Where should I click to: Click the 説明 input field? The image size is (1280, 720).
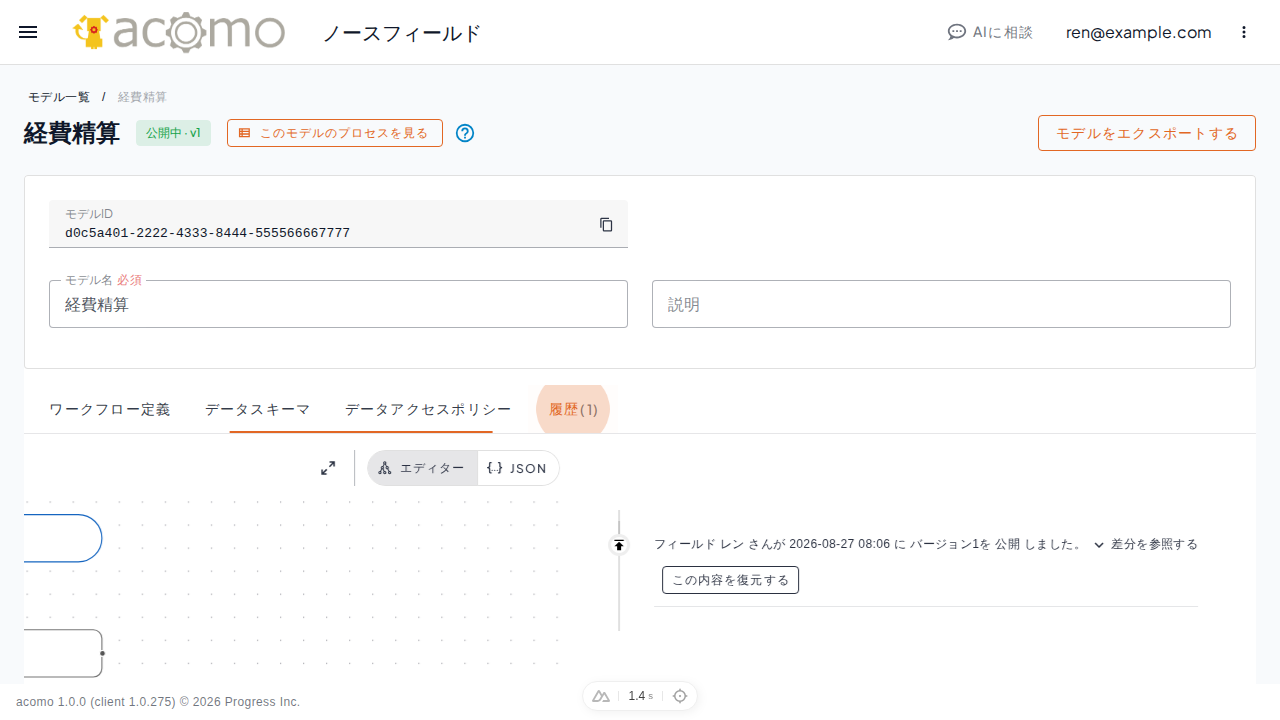(x=941, y=304)
